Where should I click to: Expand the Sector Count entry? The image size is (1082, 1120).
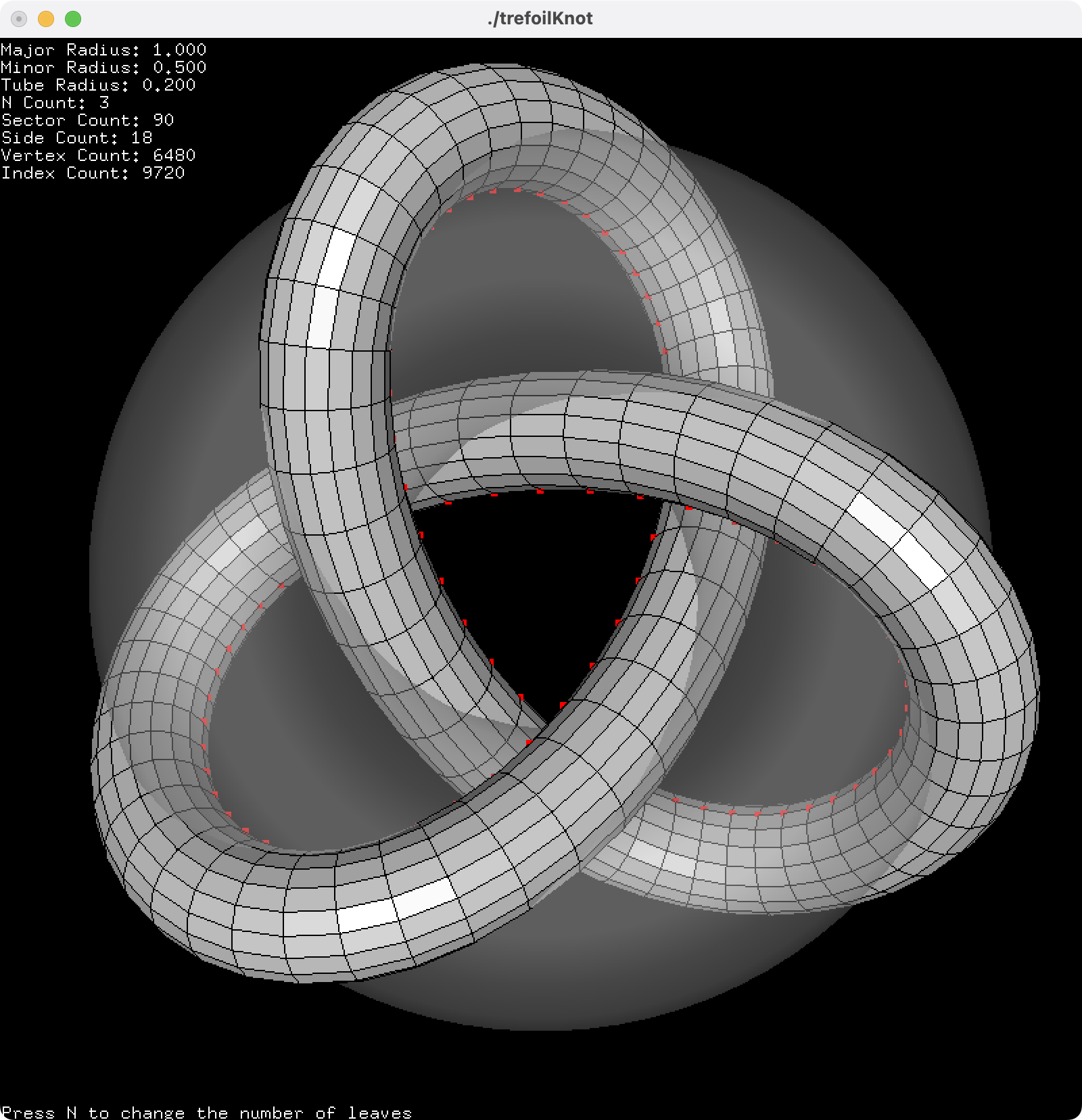pyautogui.click(x=88, y=120)
